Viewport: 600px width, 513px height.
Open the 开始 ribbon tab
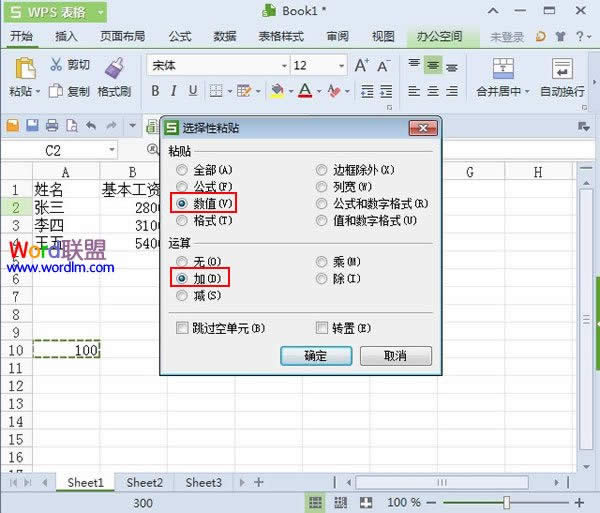(x=21, y=36)
